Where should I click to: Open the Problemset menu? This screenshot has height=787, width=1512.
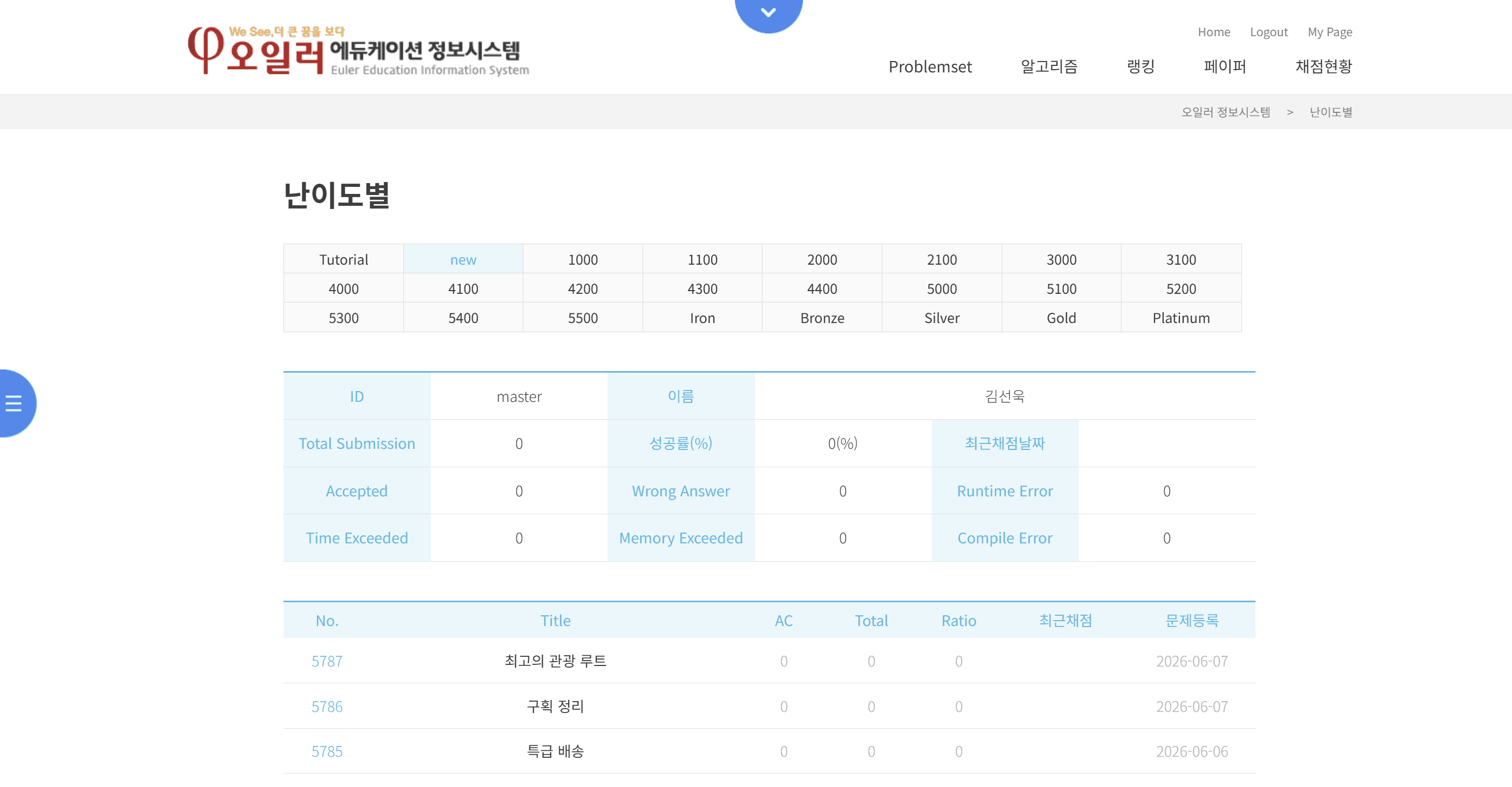click(x=930, y=66)
